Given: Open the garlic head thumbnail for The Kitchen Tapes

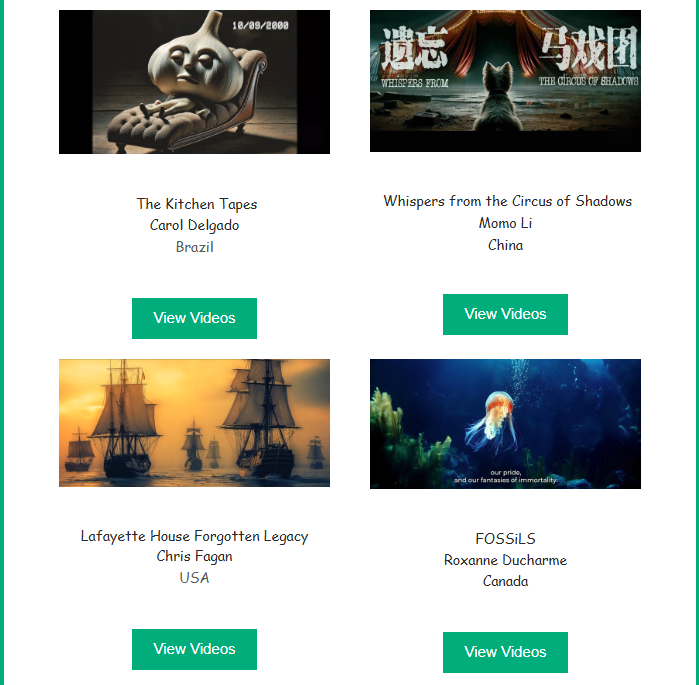Looking at the screenshot, I should (x=194, y=82).
